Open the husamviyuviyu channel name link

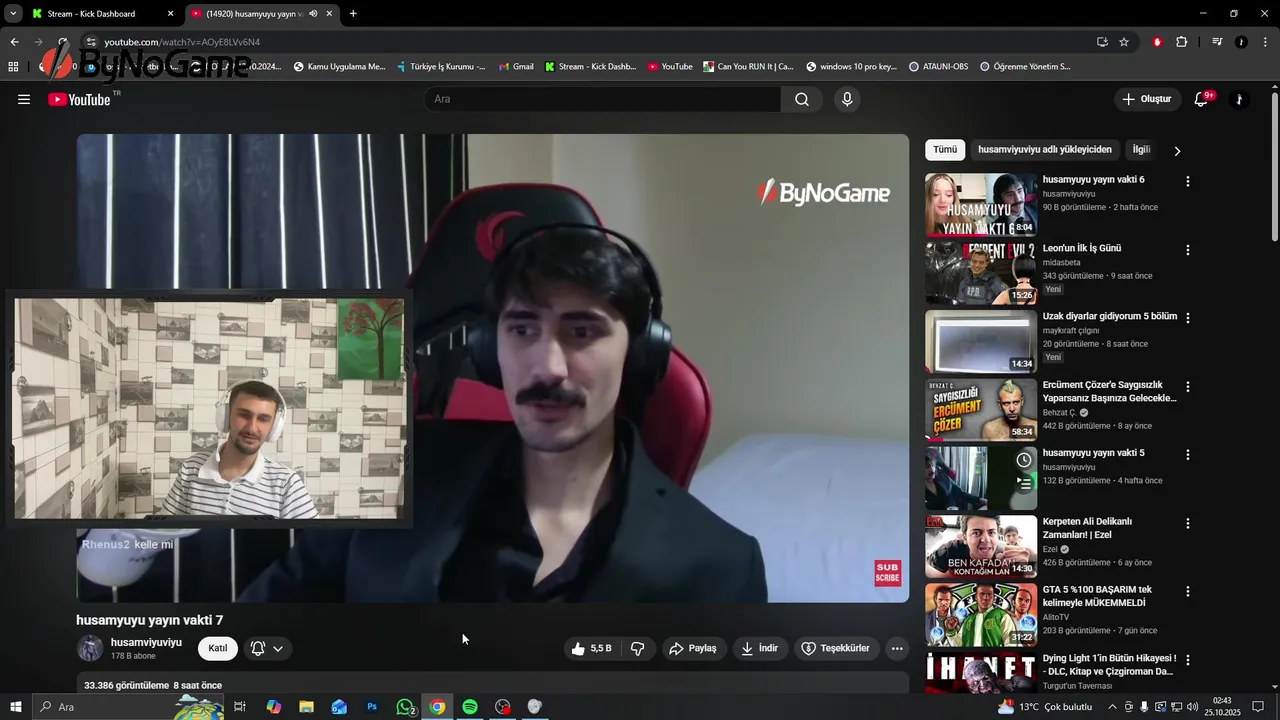[146, 642]
